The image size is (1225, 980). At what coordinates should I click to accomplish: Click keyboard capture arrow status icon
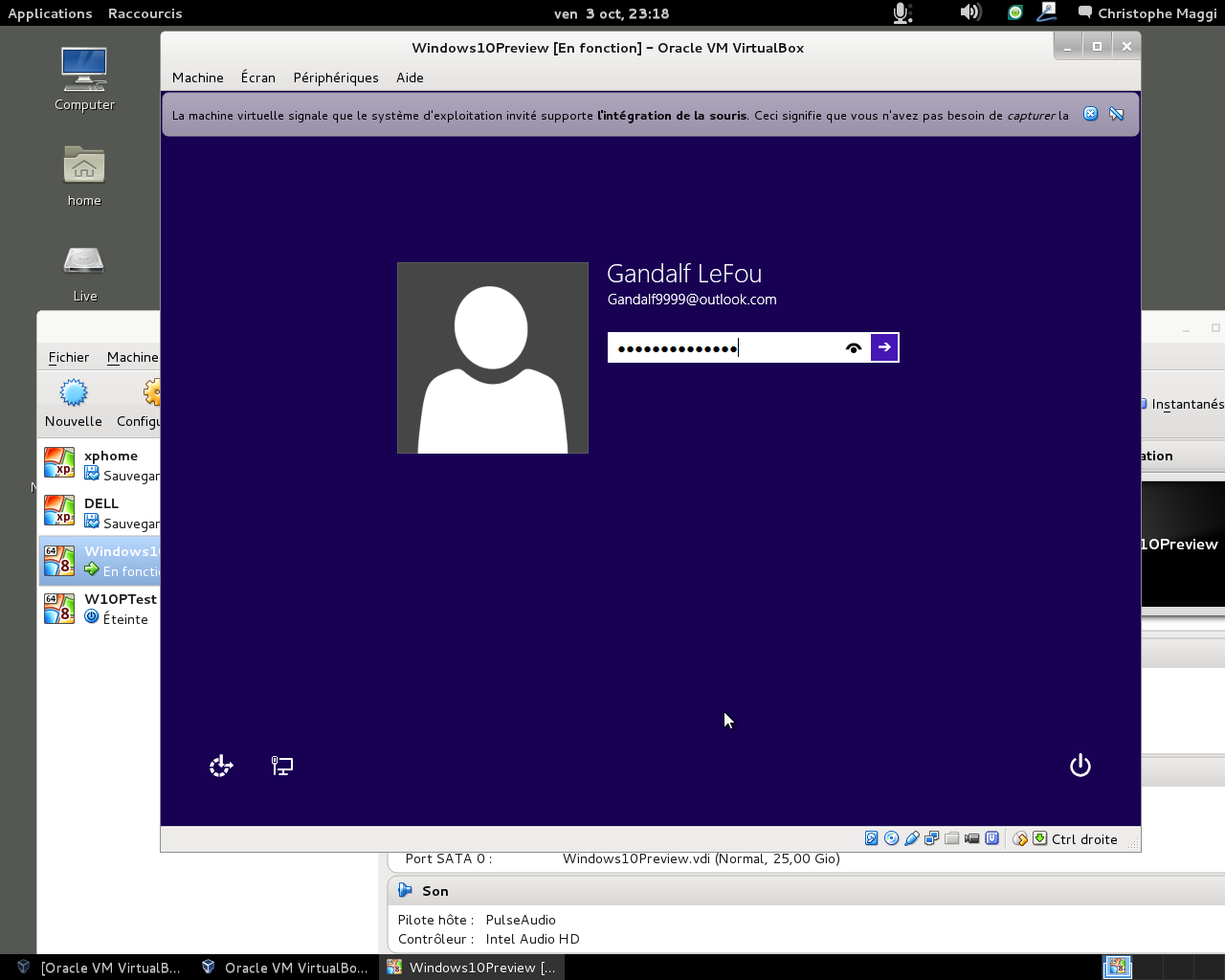[1040, 838]
